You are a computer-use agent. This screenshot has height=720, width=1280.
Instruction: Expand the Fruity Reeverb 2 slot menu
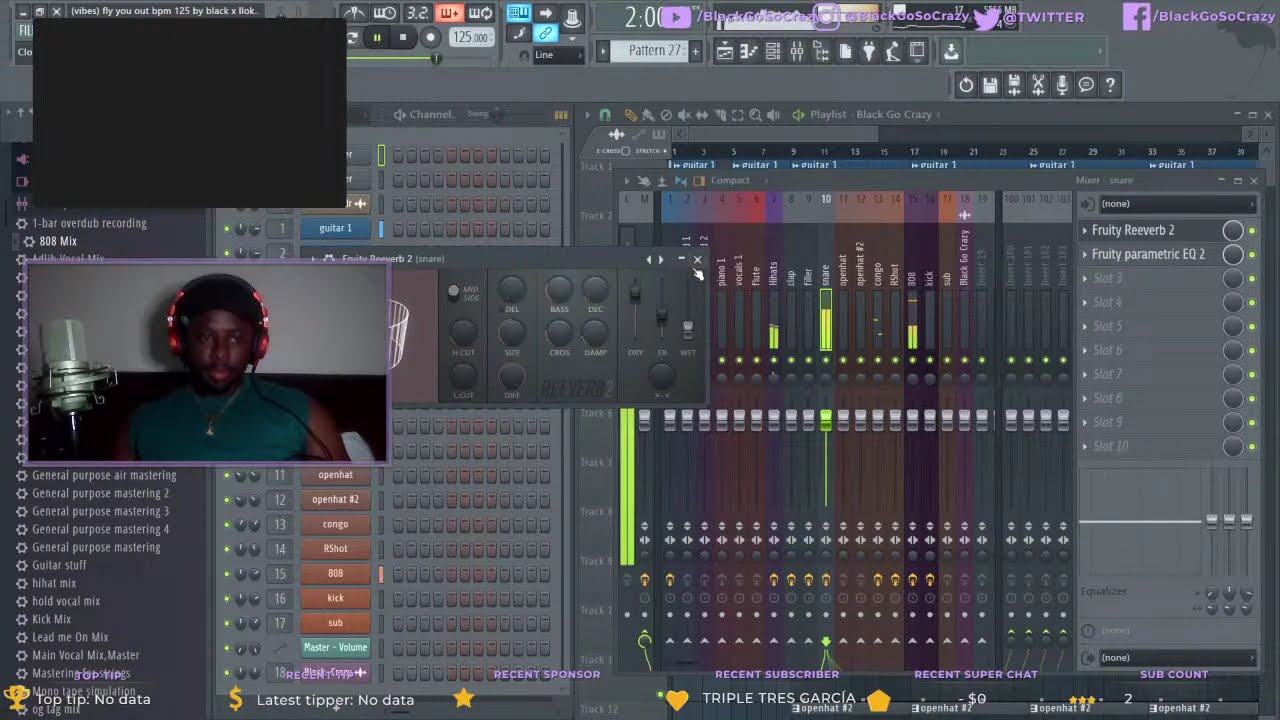[x=1085, y=230]
